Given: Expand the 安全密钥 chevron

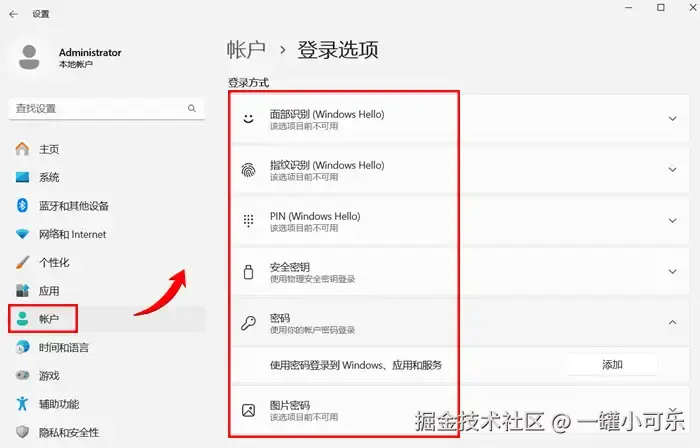Looking at the screenshot, I should point(672,271).
